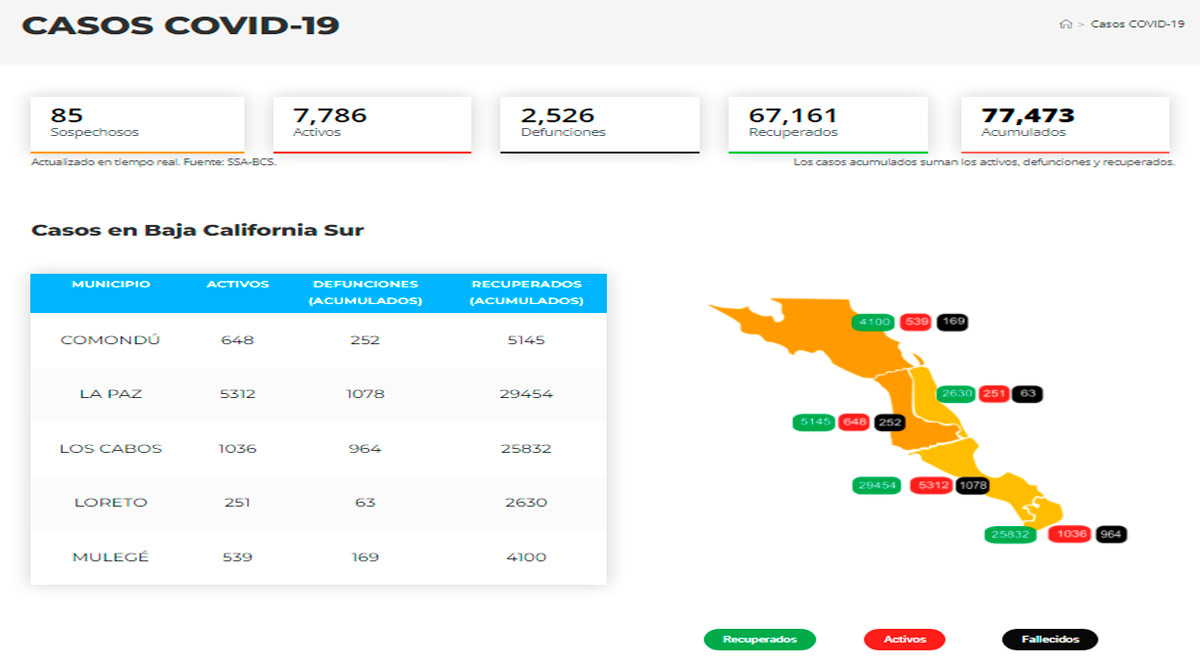Click the black 964 Los Cabos badge
This screenshot has height=666, width=1200.
click(1111, 535)
